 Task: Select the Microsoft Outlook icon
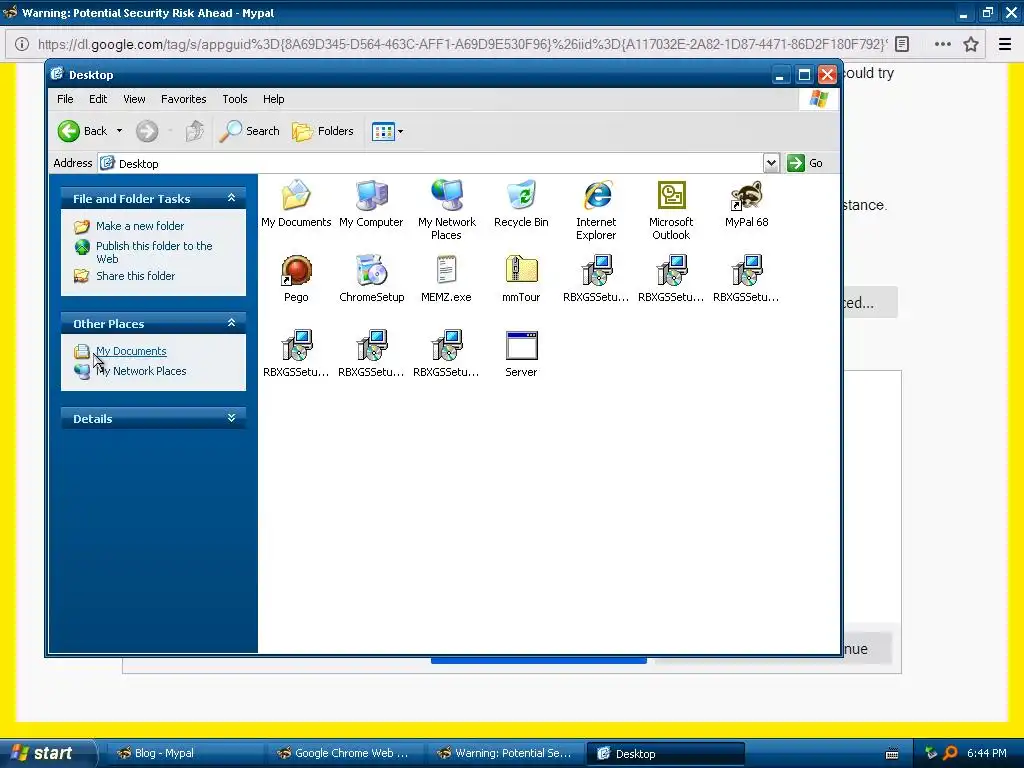pyautogui.click(x=671, y=210)
